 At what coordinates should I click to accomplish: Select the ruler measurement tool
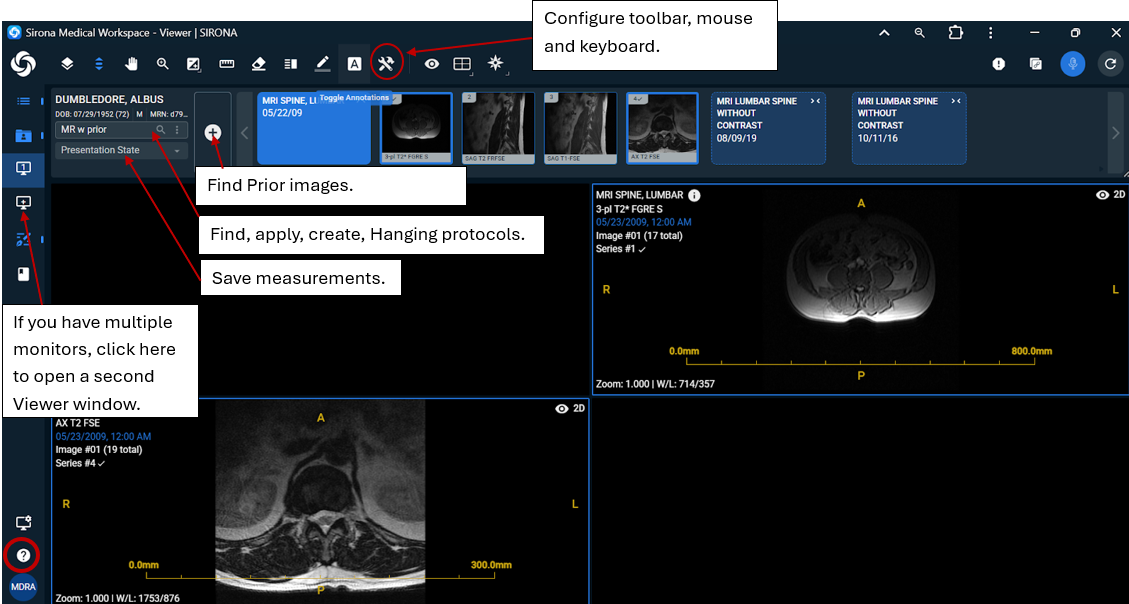click(x=226, y=64)
